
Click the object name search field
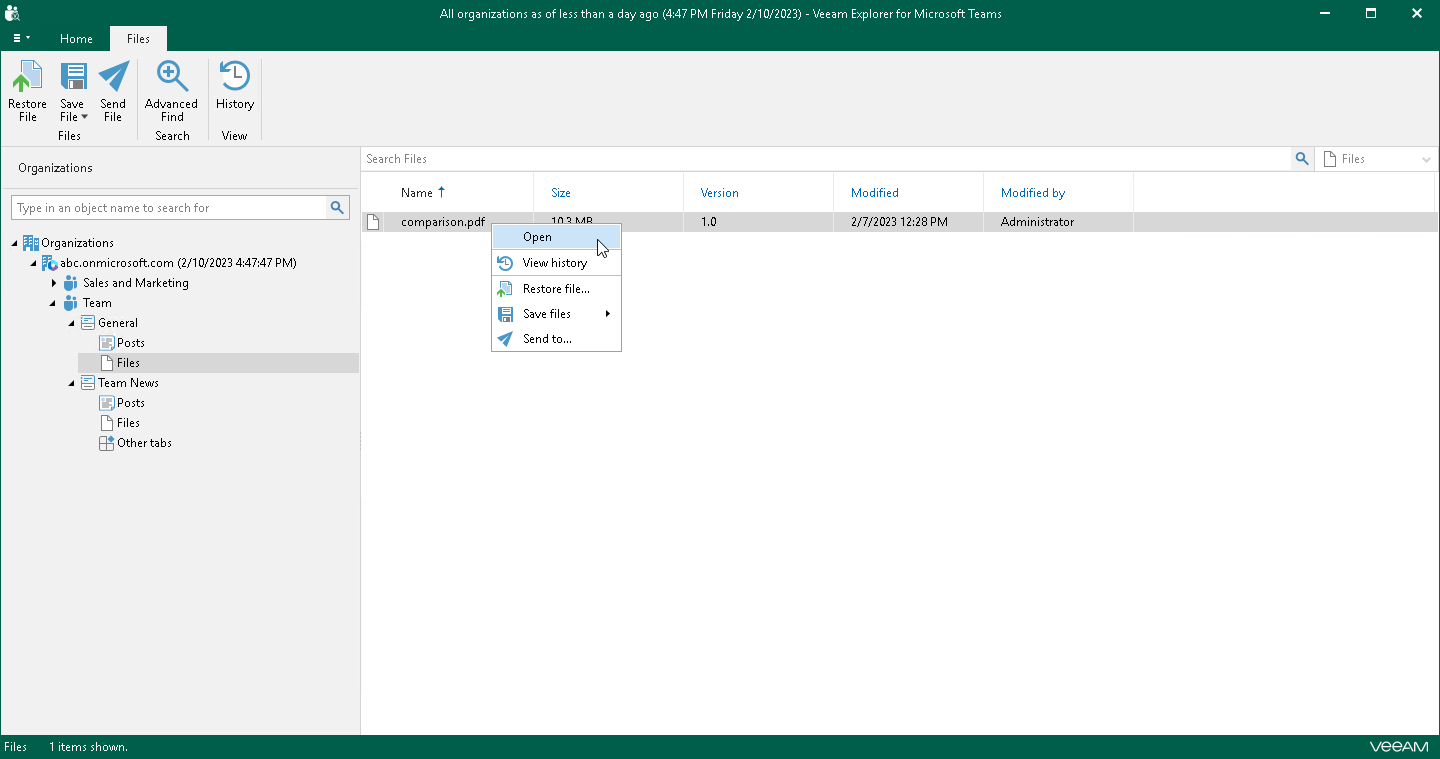click(x=170, y=208)
